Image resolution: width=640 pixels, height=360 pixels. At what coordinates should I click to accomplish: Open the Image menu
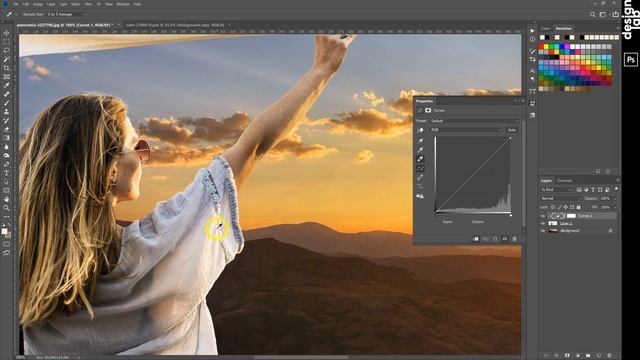[x=38, y=4]
